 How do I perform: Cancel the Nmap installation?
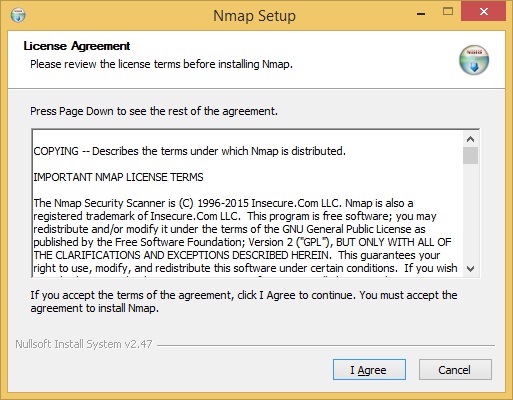pyautogui.click(x=455, y=370)
